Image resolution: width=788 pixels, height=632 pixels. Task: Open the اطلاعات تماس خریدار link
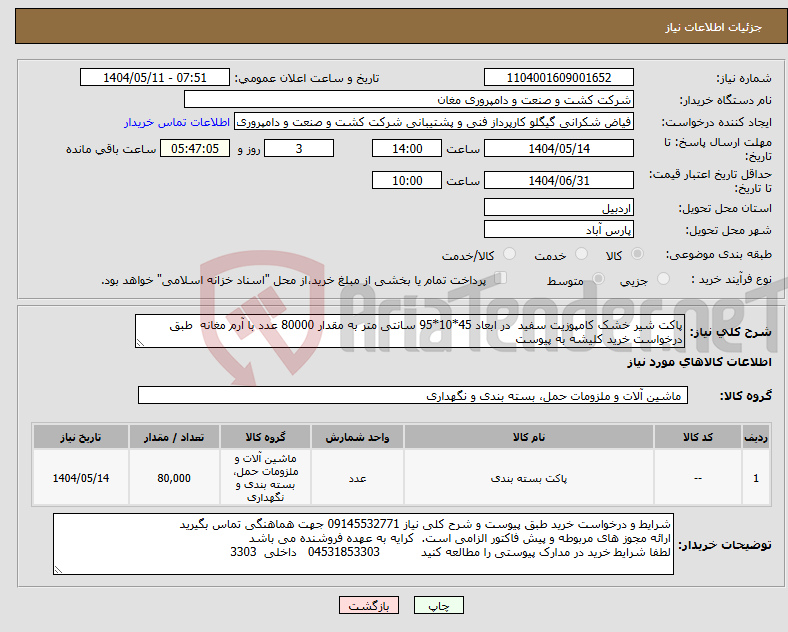177,122
